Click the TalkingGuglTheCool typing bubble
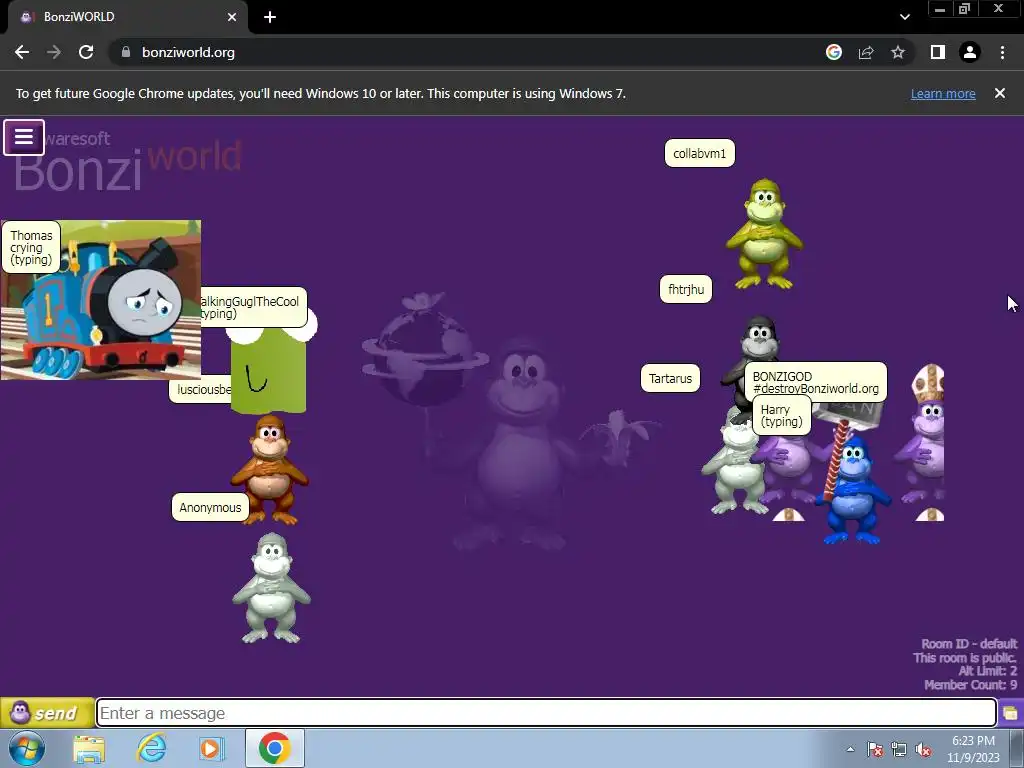The image size is (1024, 768). [x=253, y=307]
